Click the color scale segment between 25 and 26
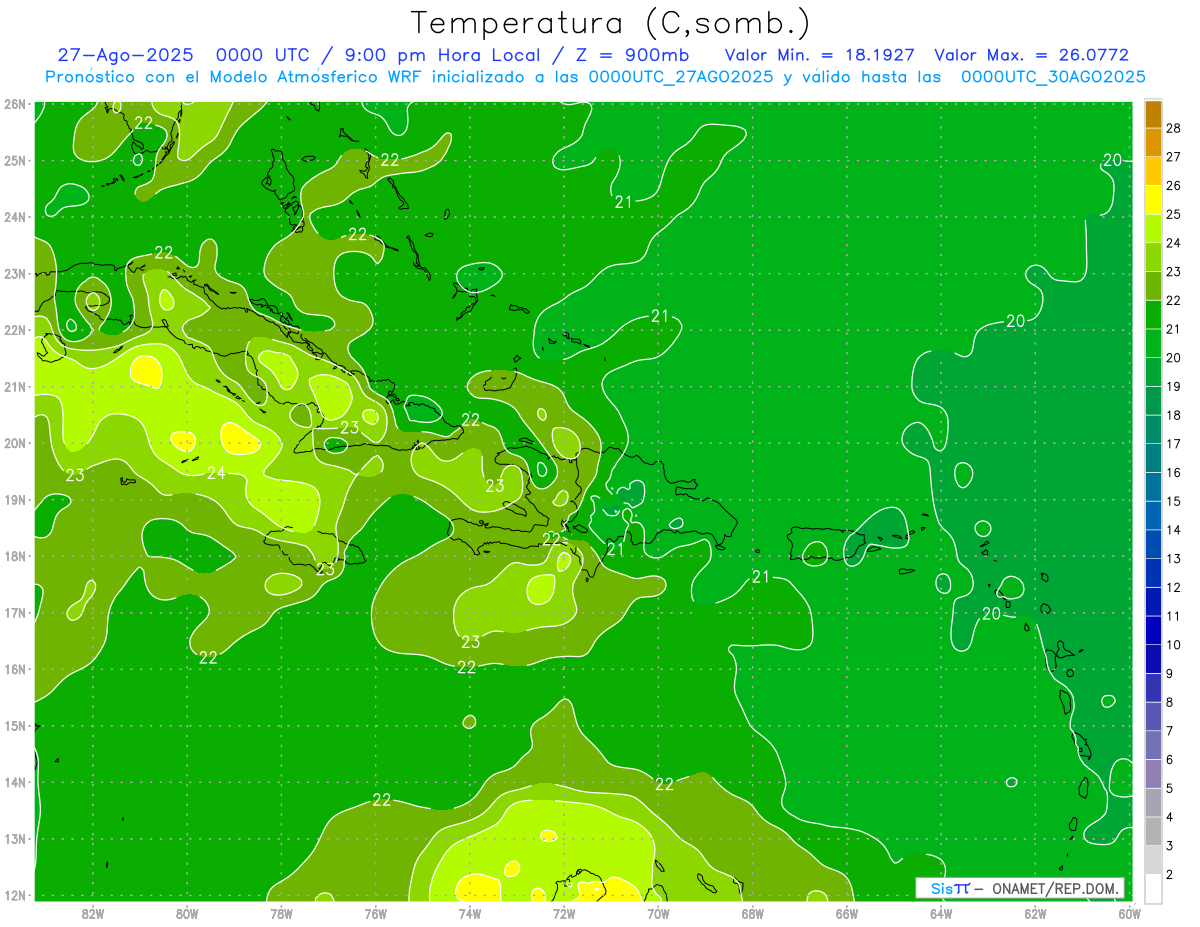This screenshot has height=927, width=1200. click(x=1153, y=200)
